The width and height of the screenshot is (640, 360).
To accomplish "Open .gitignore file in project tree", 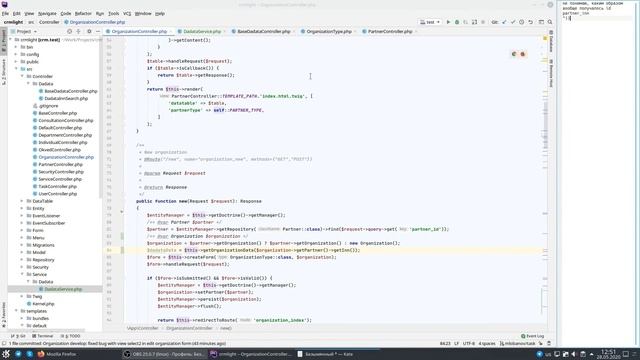I will (49, 106).
